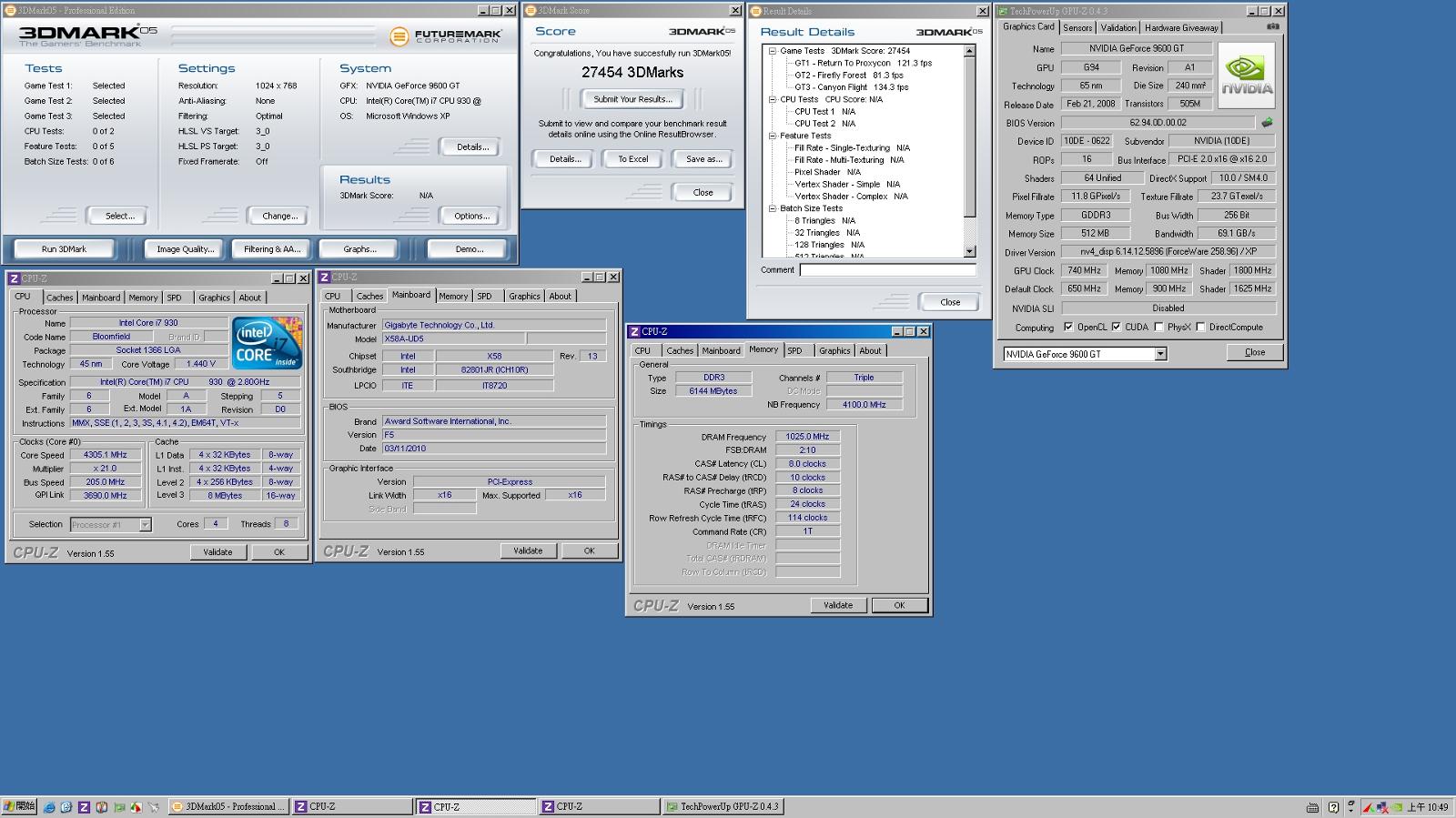Click the help question mark on language bar
Viewport: 1456px width, 818px height.
click(x=1333, y=807)
